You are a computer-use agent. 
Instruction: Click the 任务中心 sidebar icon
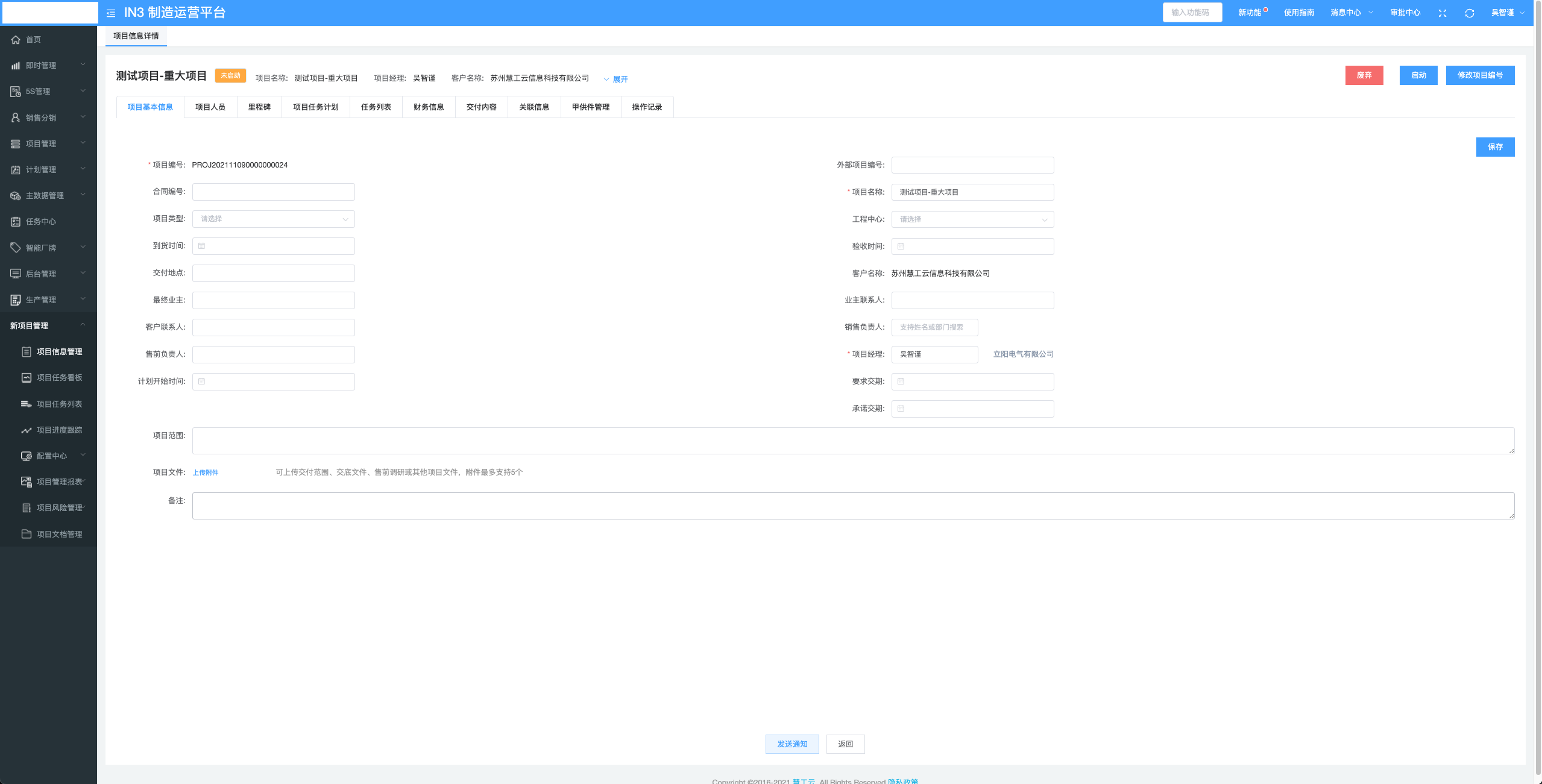(x=16, y=222)
